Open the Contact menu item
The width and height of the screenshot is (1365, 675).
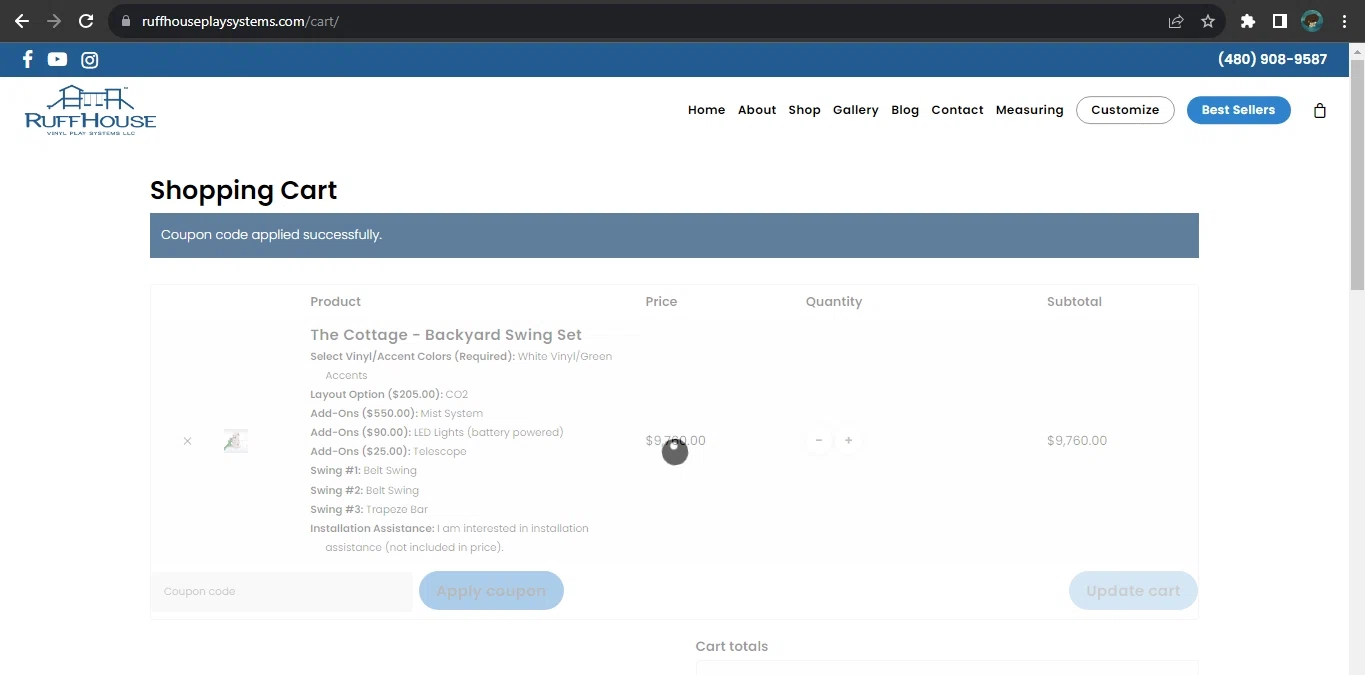point(957,110)
